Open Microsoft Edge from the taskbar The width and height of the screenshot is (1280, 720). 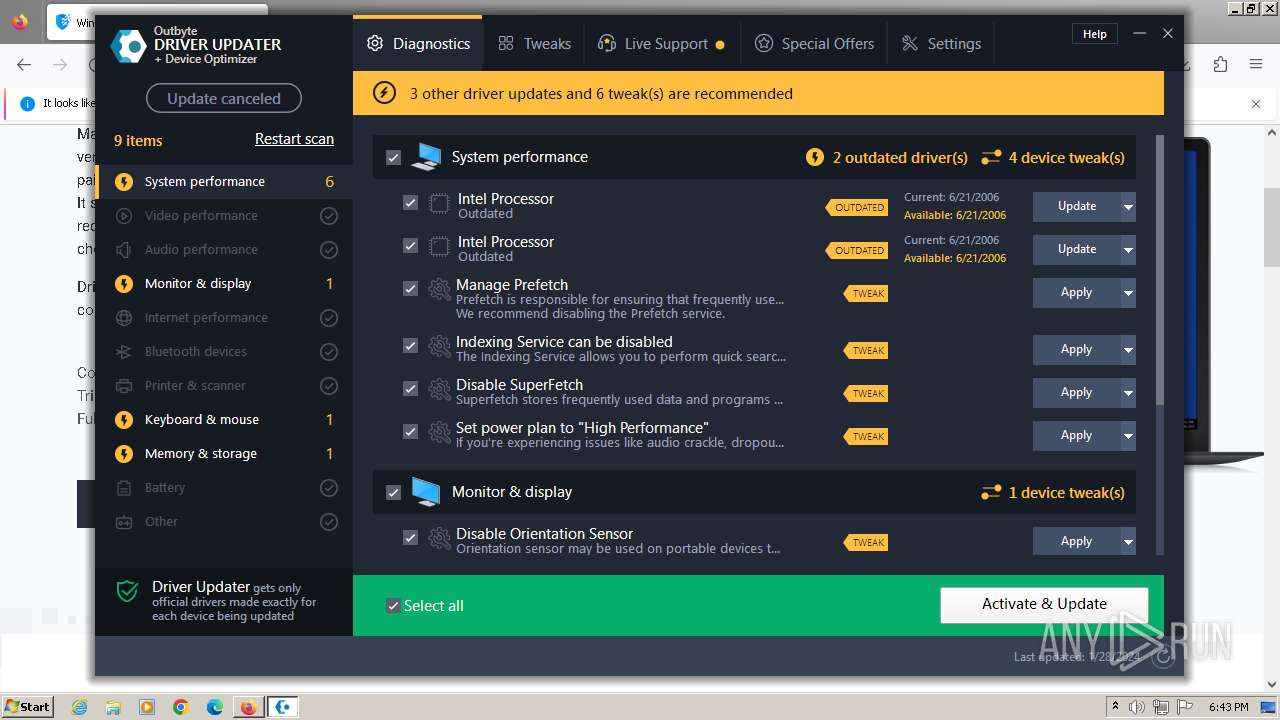pyautogui.click(x=214, y=707)
